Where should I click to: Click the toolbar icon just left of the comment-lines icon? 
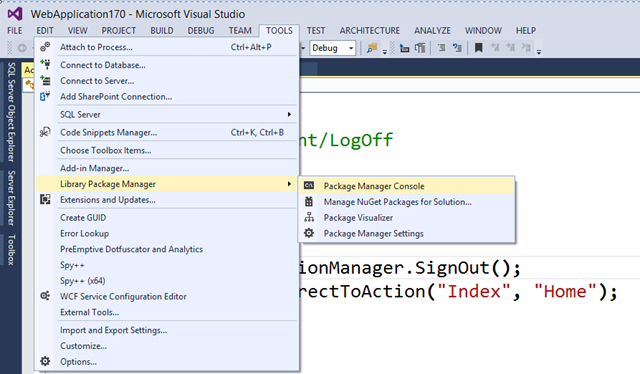point(420,48)
